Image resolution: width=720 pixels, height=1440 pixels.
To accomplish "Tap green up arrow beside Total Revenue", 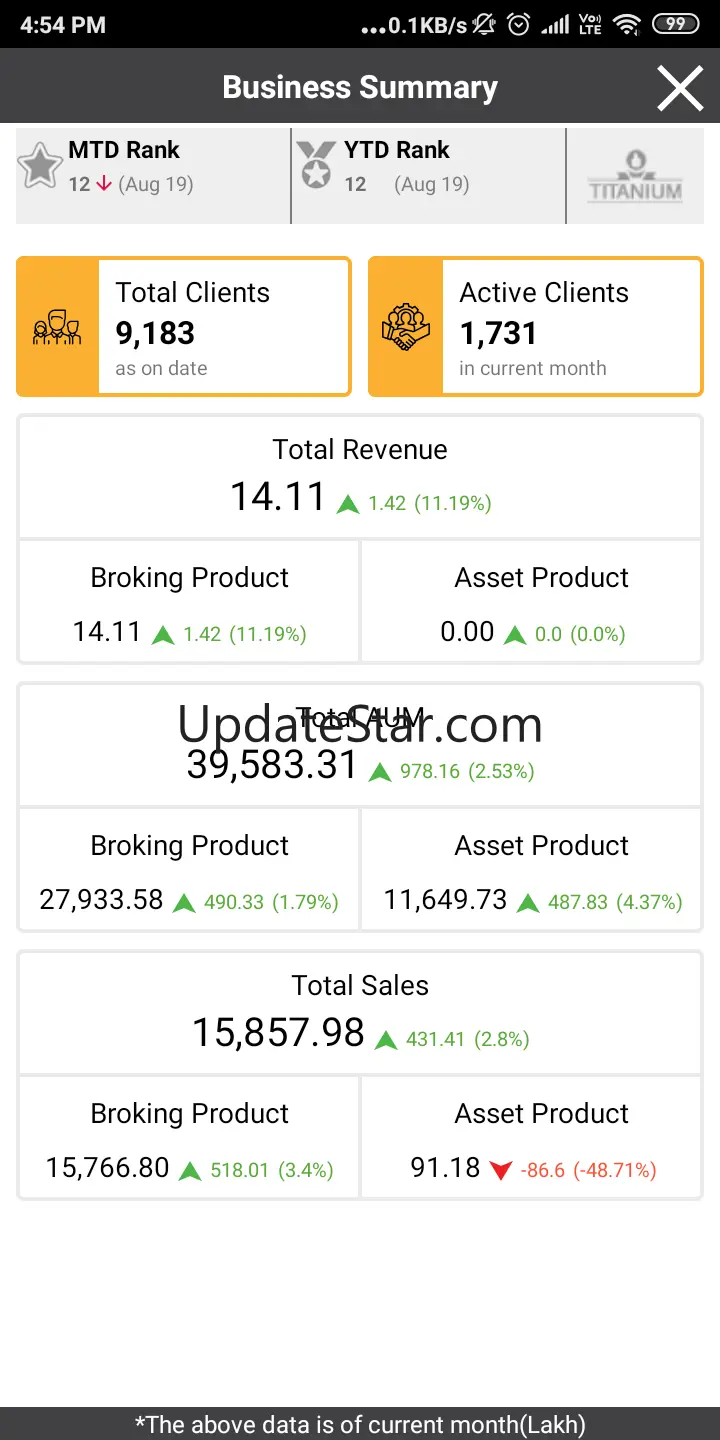I will [348, 504].
